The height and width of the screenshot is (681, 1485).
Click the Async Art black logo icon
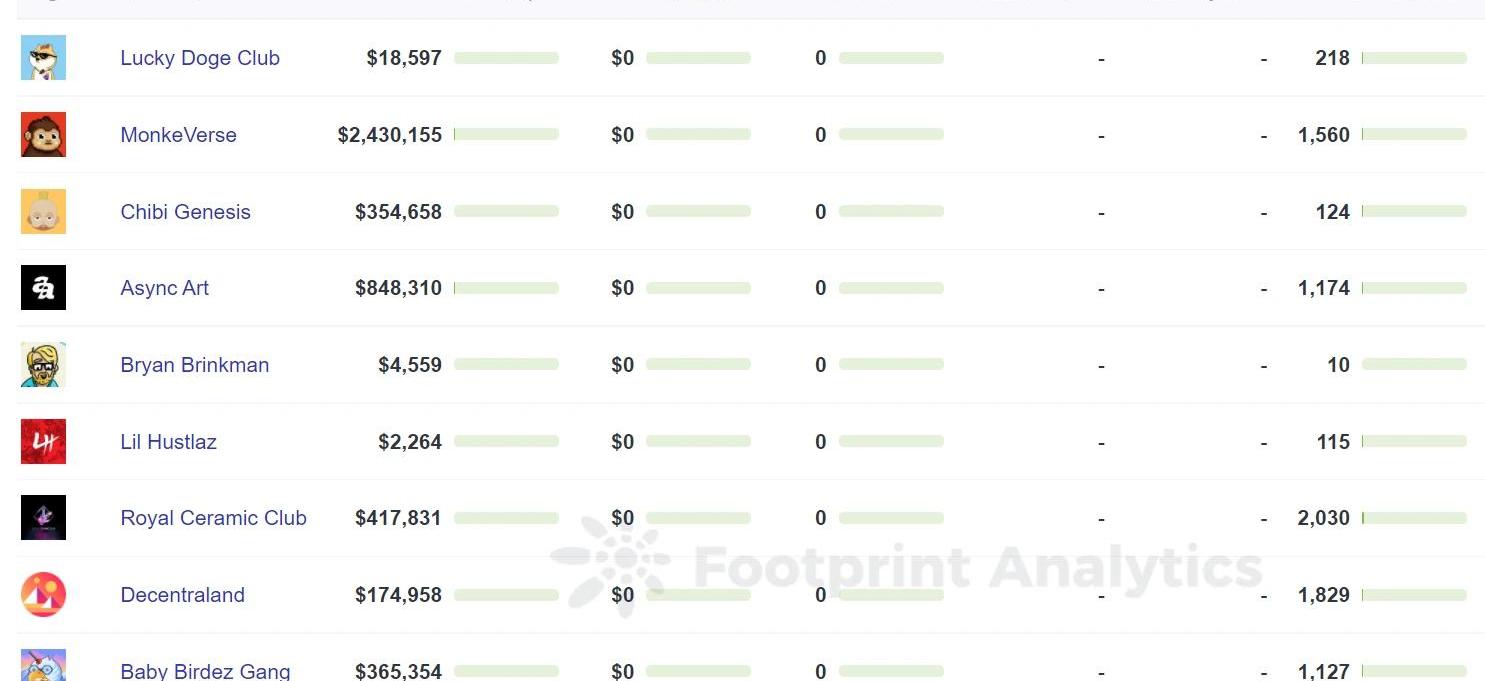pos(43,288)
